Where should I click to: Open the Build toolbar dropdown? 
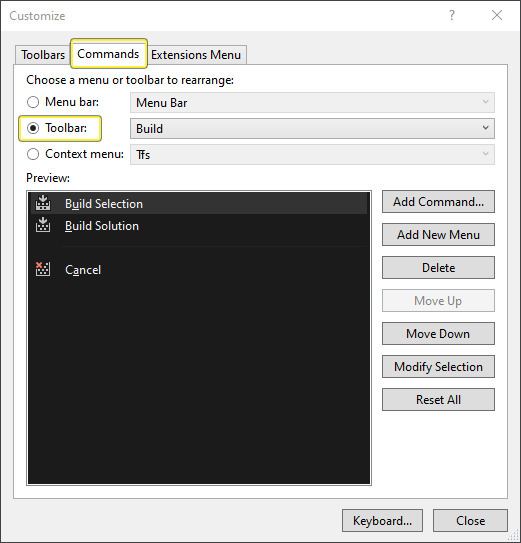pyautogui.click(x=312, y=128)
